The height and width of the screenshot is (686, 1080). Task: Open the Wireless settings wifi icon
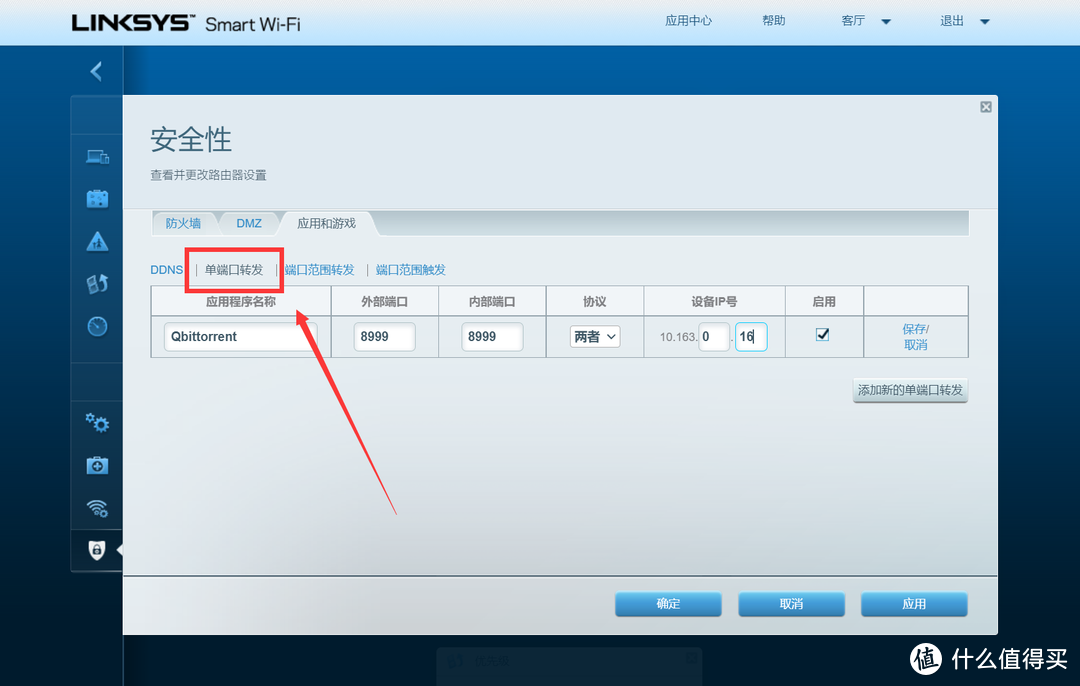tap(97, 508)
